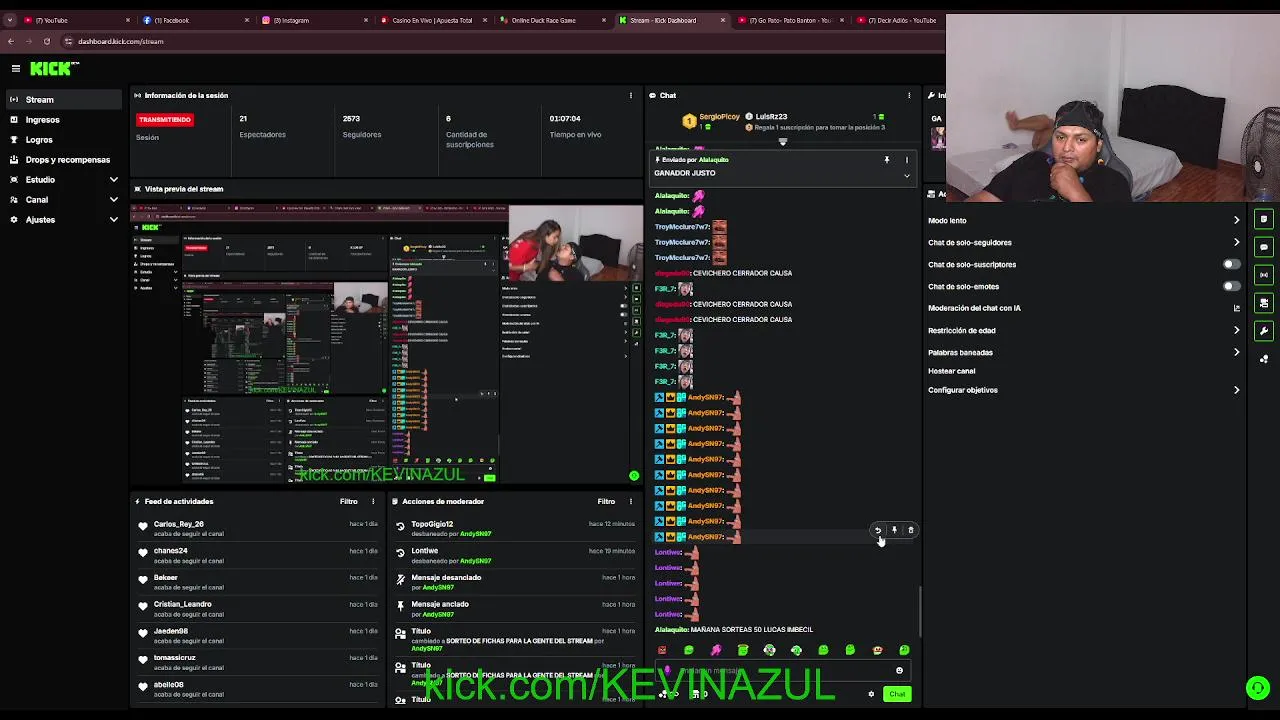
Task: Click the chat panel vertical scrollbar
Action: [x=920, y=611]
